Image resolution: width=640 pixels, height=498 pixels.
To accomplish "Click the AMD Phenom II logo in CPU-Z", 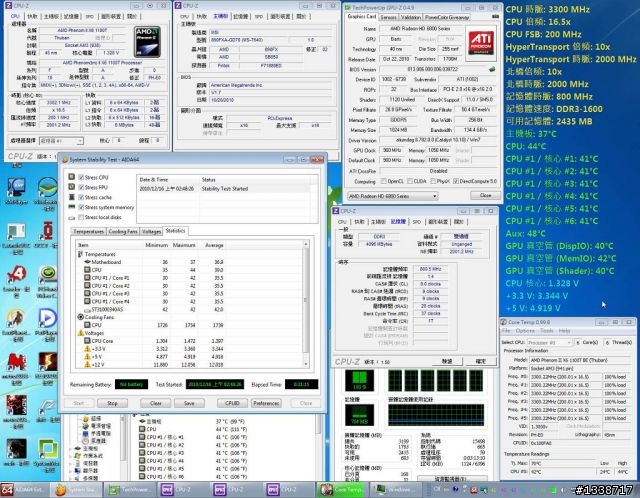I will click(x=147, y=42).
